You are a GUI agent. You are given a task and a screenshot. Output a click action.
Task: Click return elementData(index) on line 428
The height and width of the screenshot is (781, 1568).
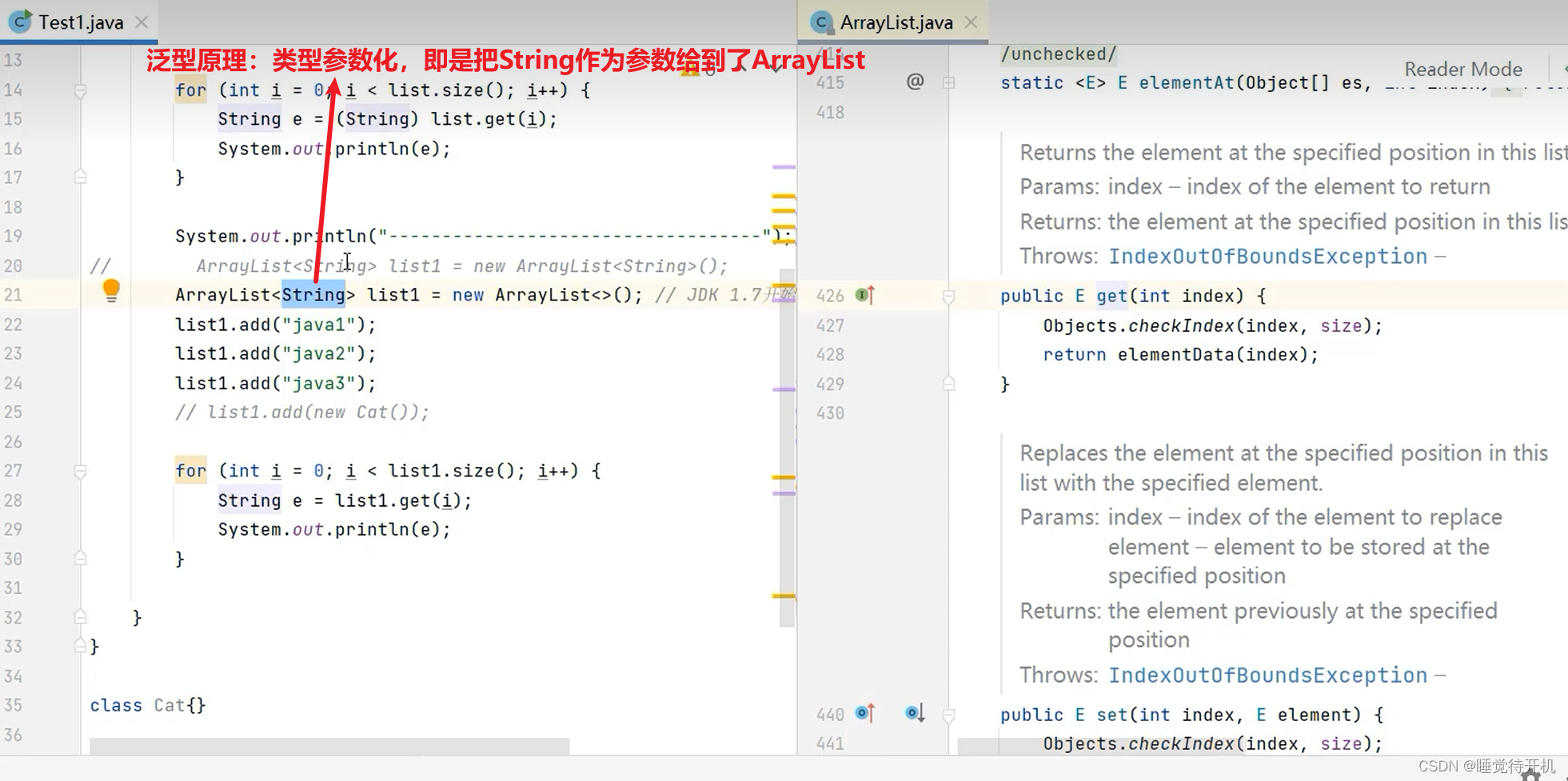click(x=1180, y=354)
